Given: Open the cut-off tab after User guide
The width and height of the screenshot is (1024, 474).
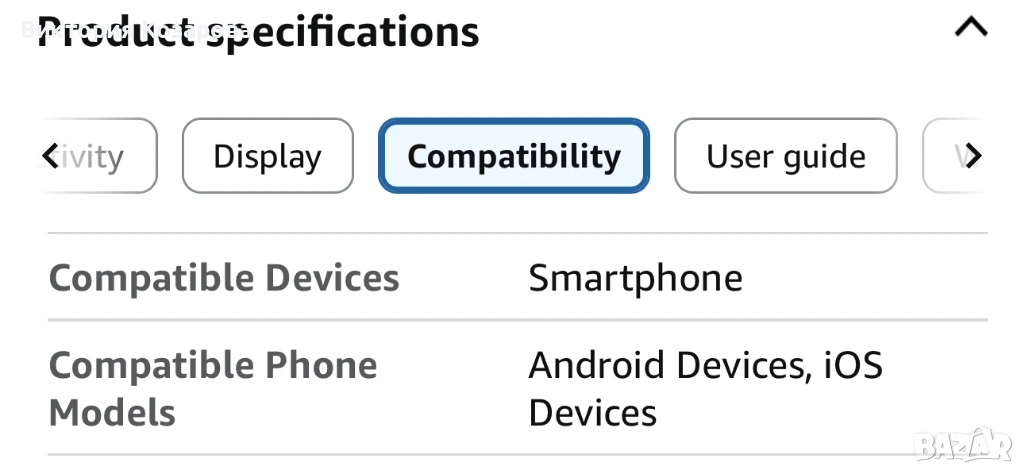Looking at the screenshot, I should click(955, 156).
